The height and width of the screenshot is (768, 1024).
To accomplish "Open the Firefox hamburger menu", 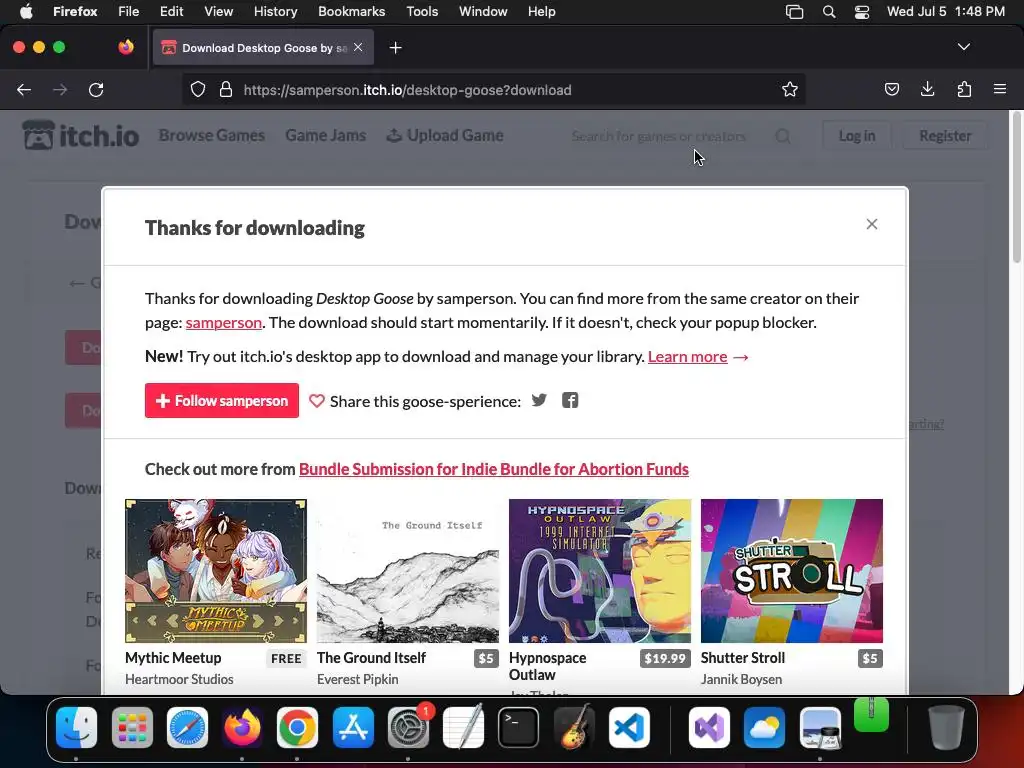I will click(1000, 89).
